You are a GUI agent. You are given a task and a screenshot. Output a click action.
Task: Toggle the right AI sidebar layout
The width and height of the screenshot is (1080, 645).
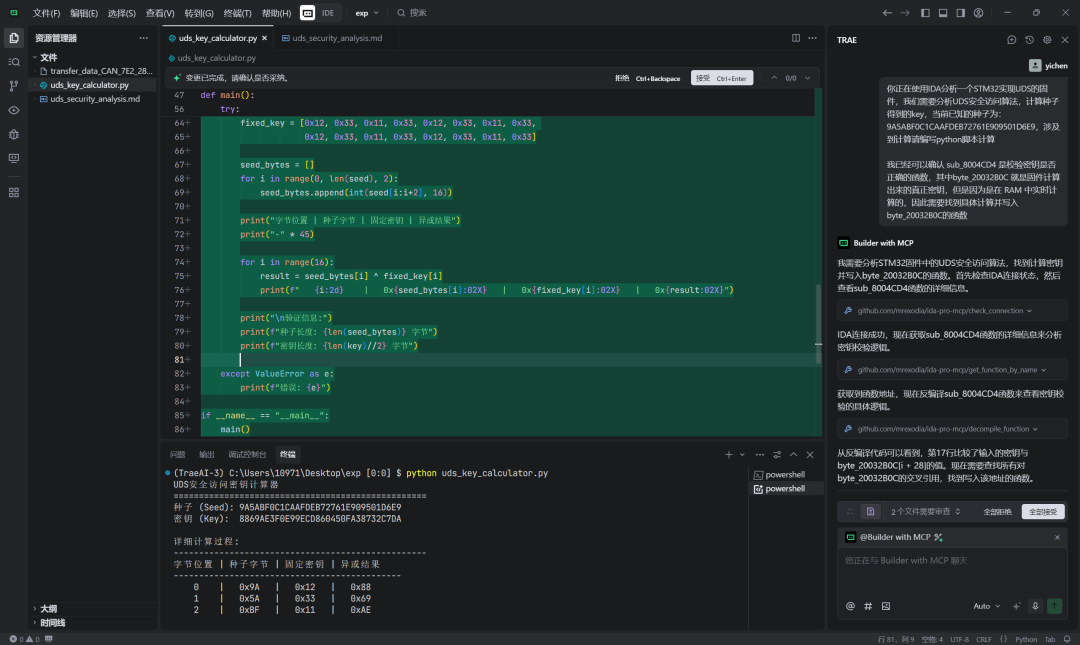point(959,13)
